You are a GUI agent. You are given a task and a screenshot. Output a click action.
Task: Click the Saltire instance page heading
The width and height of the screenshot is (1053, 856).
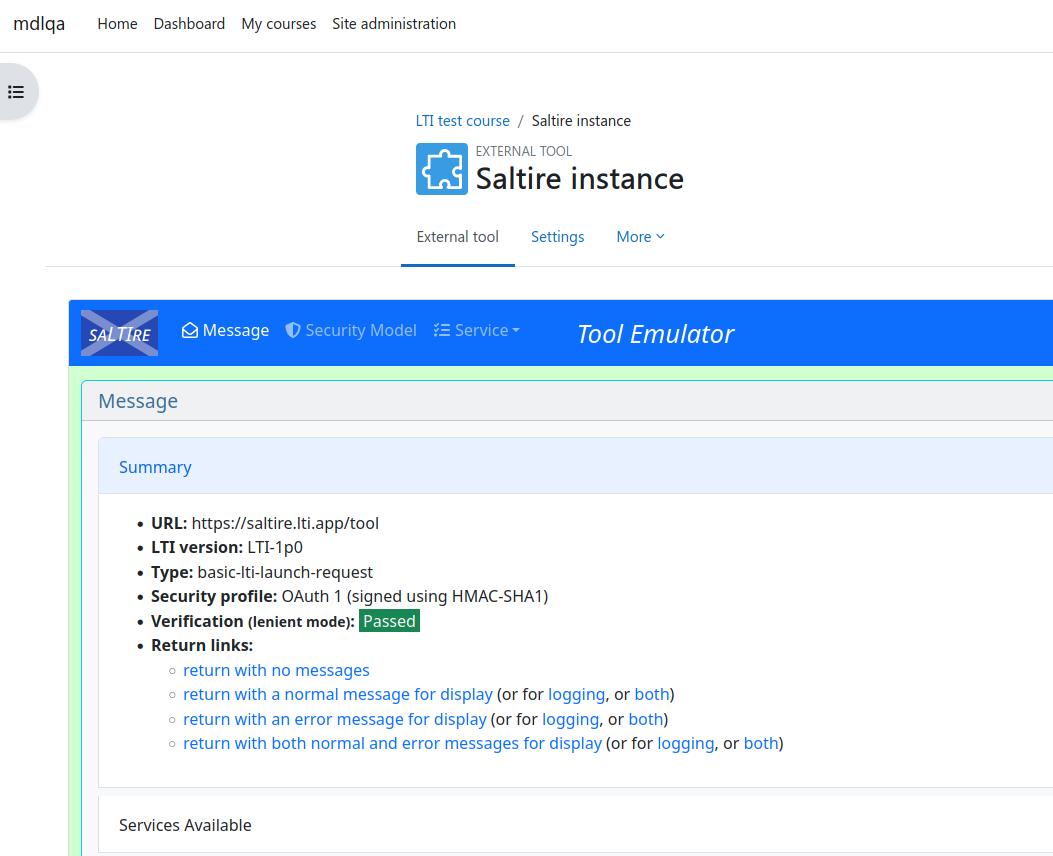580,179
